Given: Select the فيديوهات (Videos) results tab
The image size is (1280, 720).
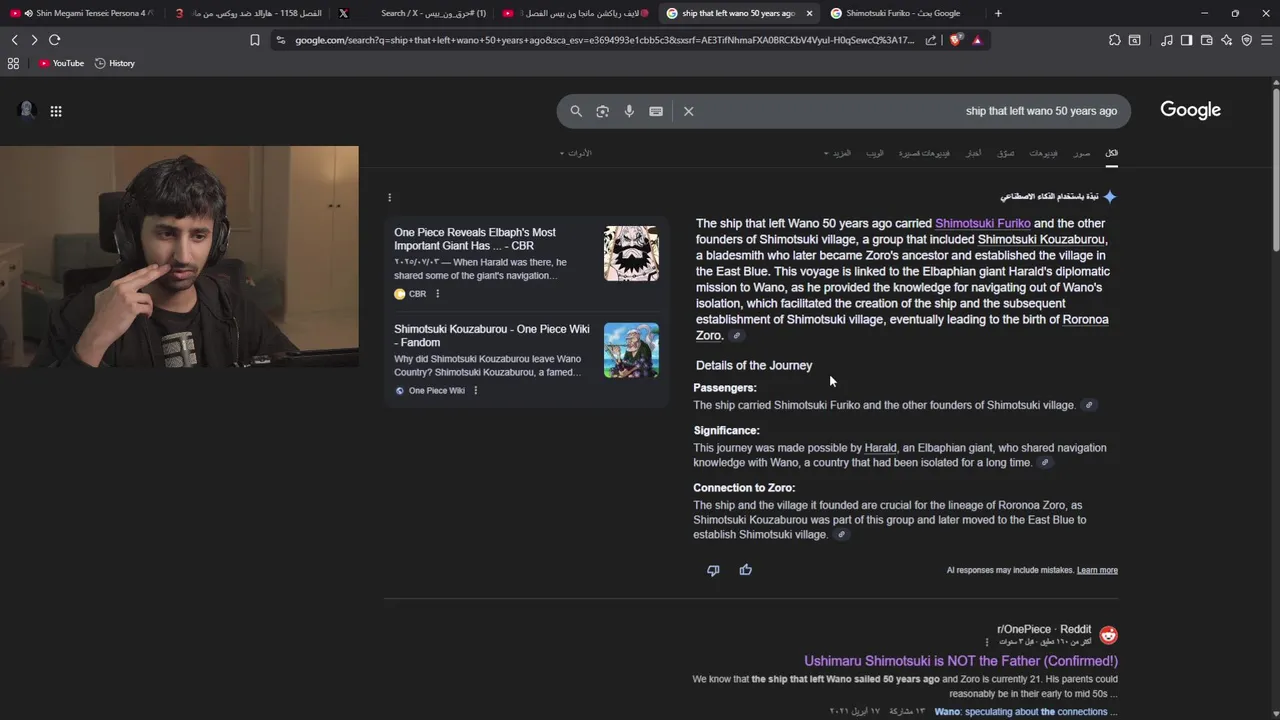Looking at the screenshot, I should 1043,153.
